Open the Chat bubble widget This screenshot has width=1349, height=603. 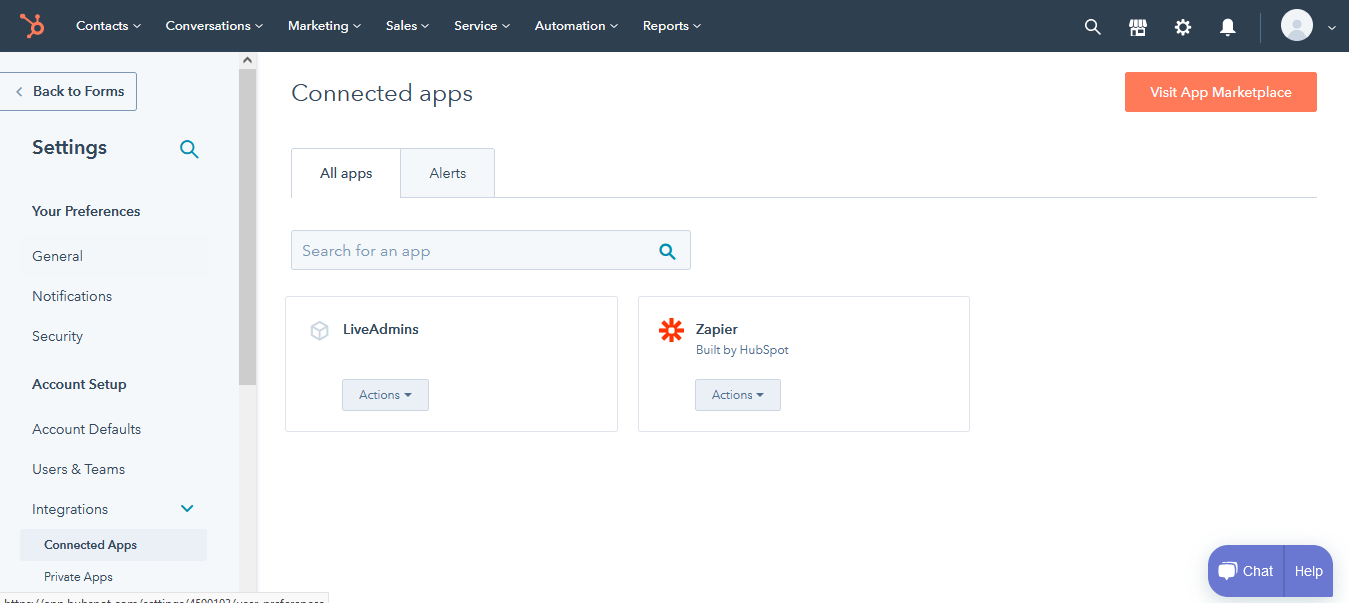coord(1246,571)
